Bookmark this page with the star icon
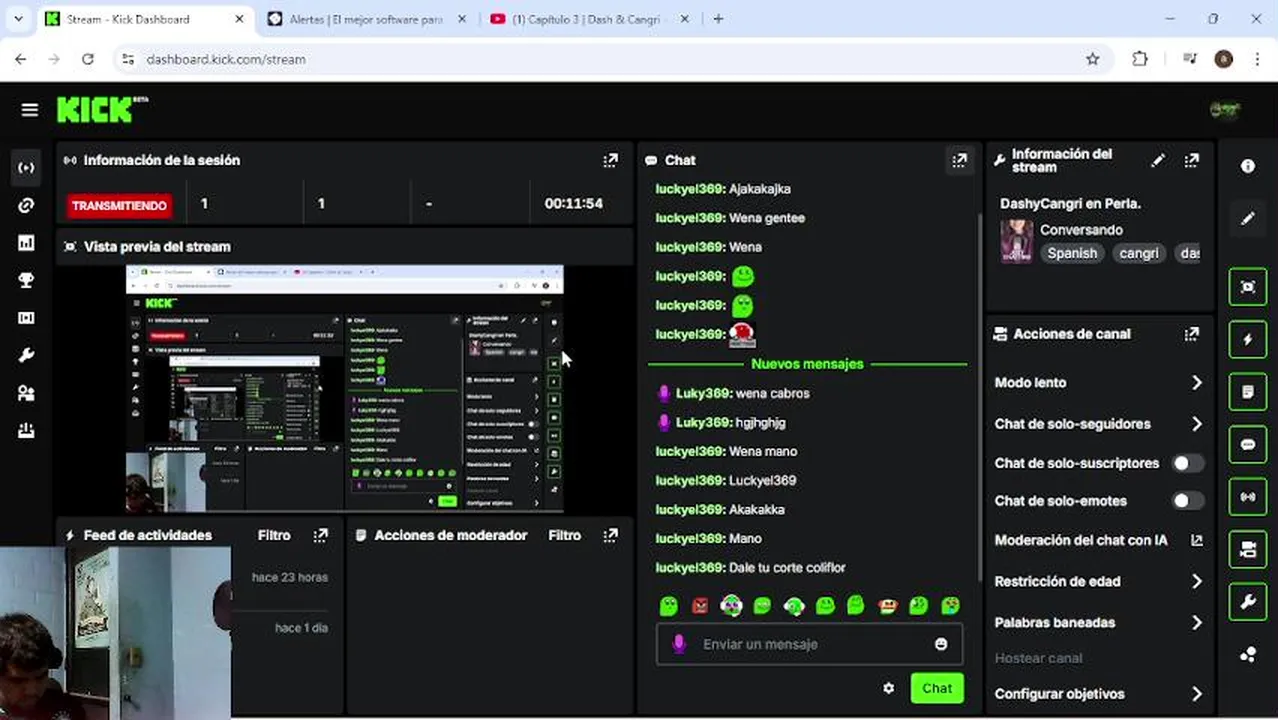Image resolution: width=1278 pixels, height=720 pixels. click(x=1093, y=59)
